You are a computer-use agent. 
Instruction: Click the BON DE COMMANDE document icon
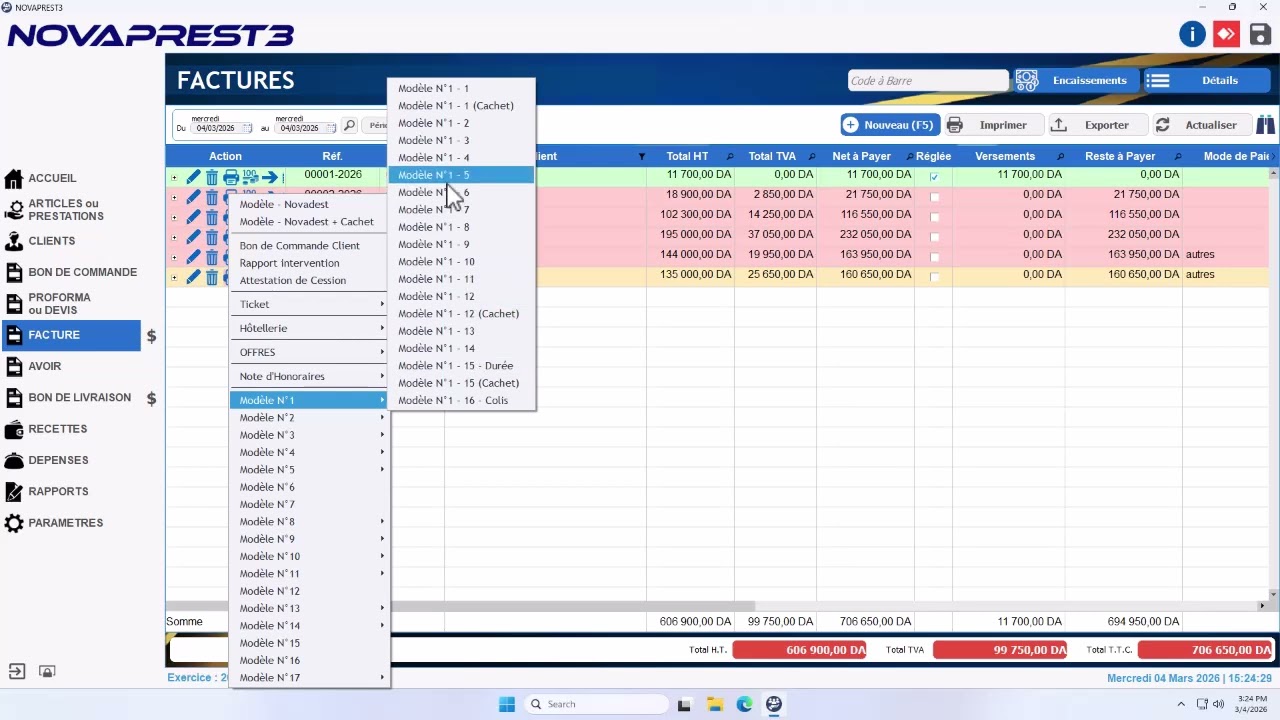[13, 272]
